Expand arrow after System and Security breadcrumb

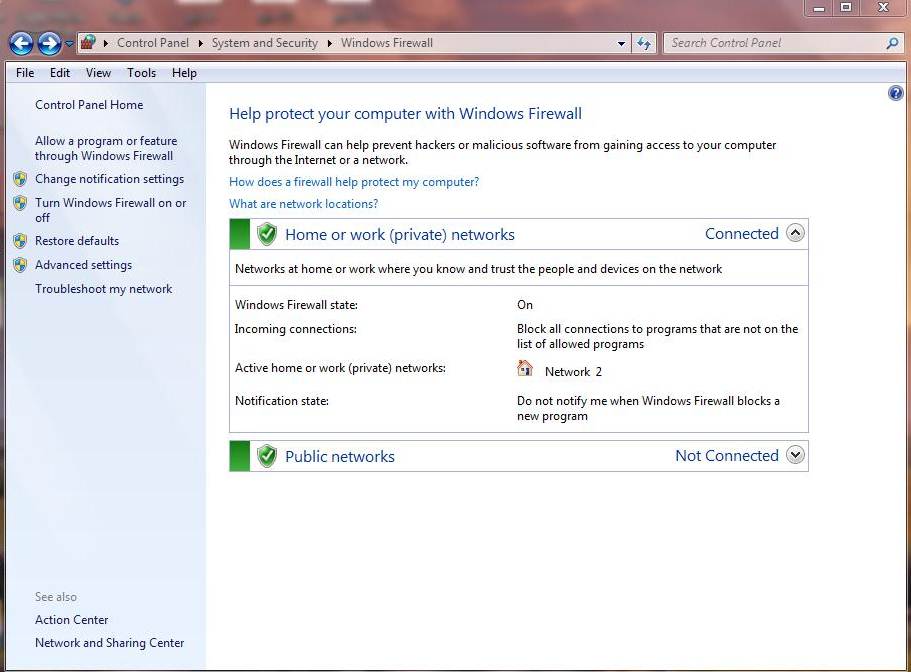click(x=329, y=43)
